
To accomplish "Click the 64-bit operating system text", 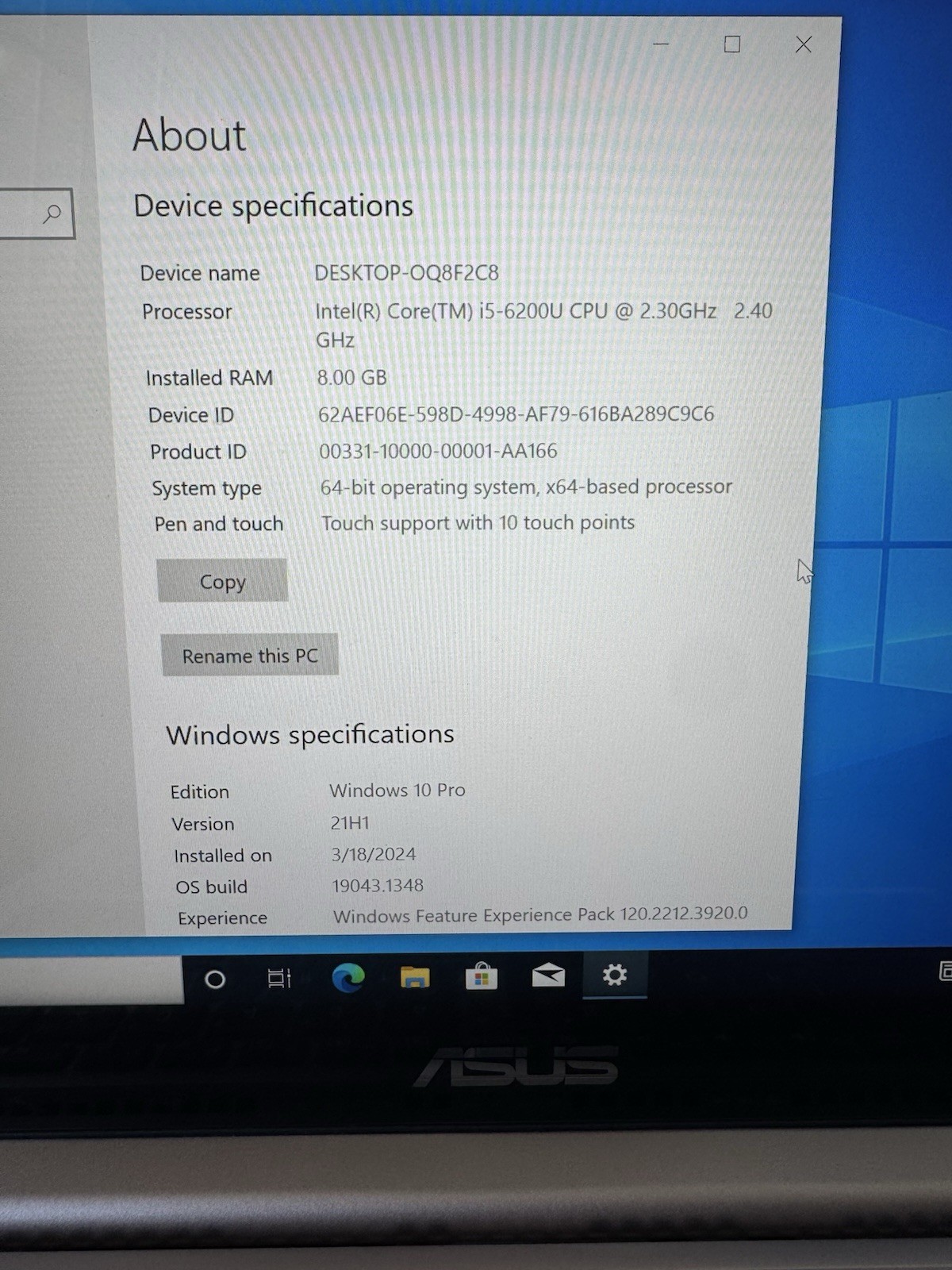I will point(526,487).
